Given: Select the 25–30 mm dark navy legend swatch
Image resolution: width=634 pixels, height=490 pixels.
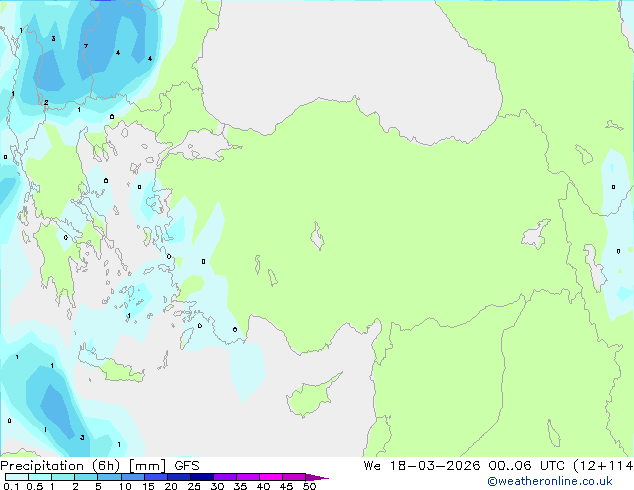Looking at the screenshot, I should coord(202,477).
